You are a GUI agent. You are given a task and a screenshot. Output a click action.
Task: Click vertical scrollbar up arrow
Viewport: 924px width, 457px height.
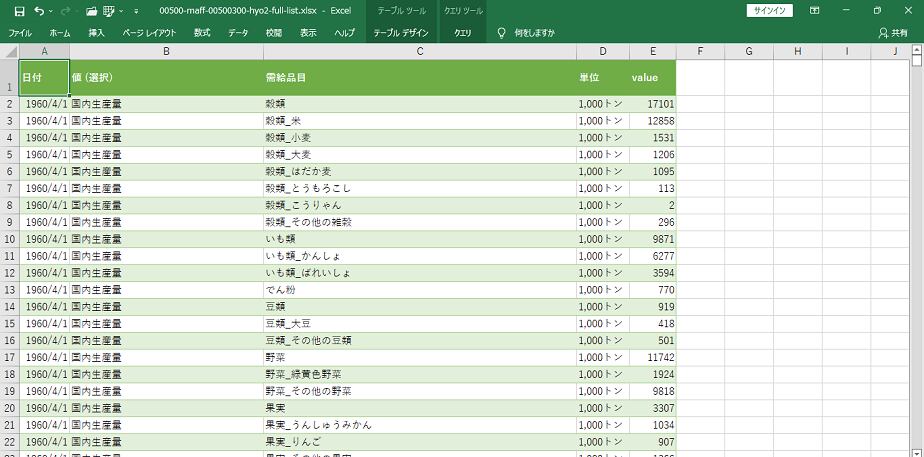pyautogui.click(x=917, y=60)
